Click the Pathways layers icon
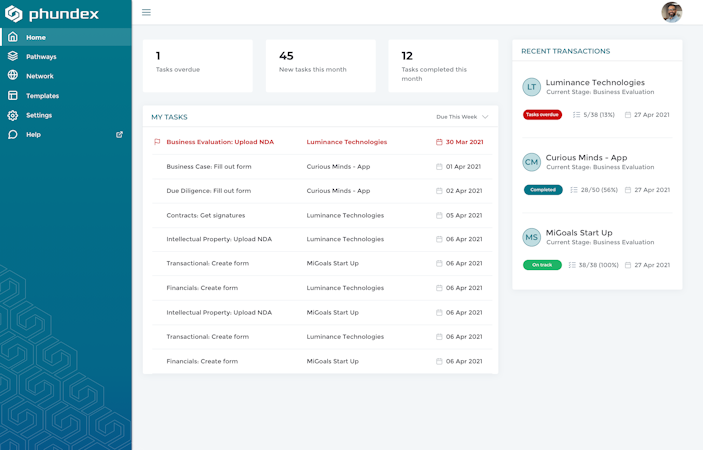This screenshot has width=703, height=450. pyautogui.click(x=13, y=56)
